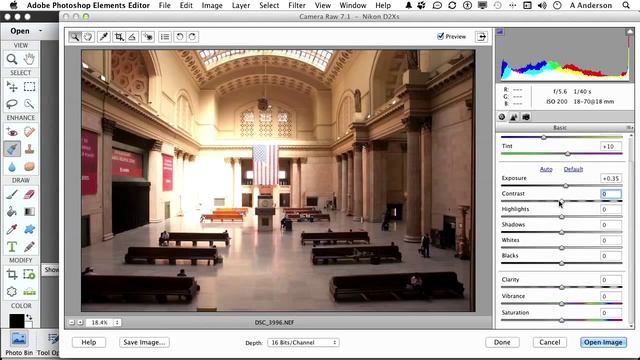Select the Custom Shape tool
Viewport: 640px width, 360px height.
coord(29,229)
